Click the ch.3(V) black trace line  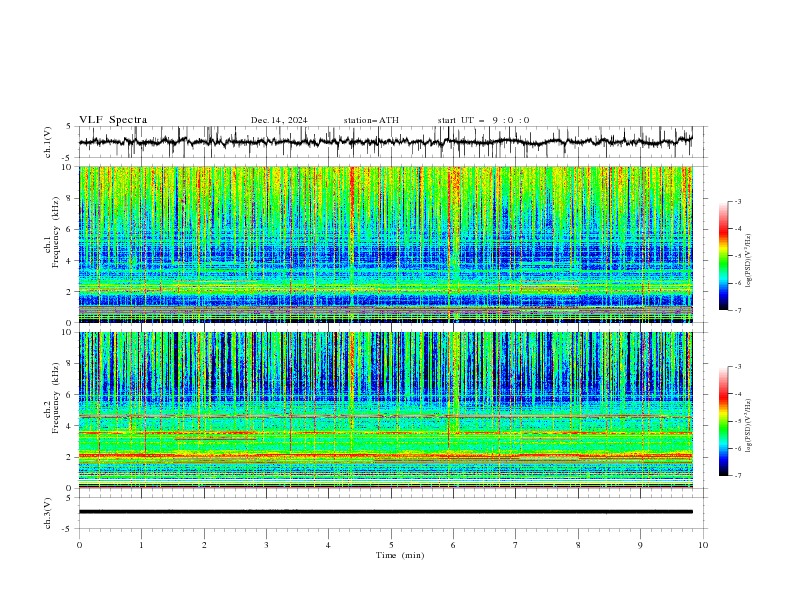386,512
